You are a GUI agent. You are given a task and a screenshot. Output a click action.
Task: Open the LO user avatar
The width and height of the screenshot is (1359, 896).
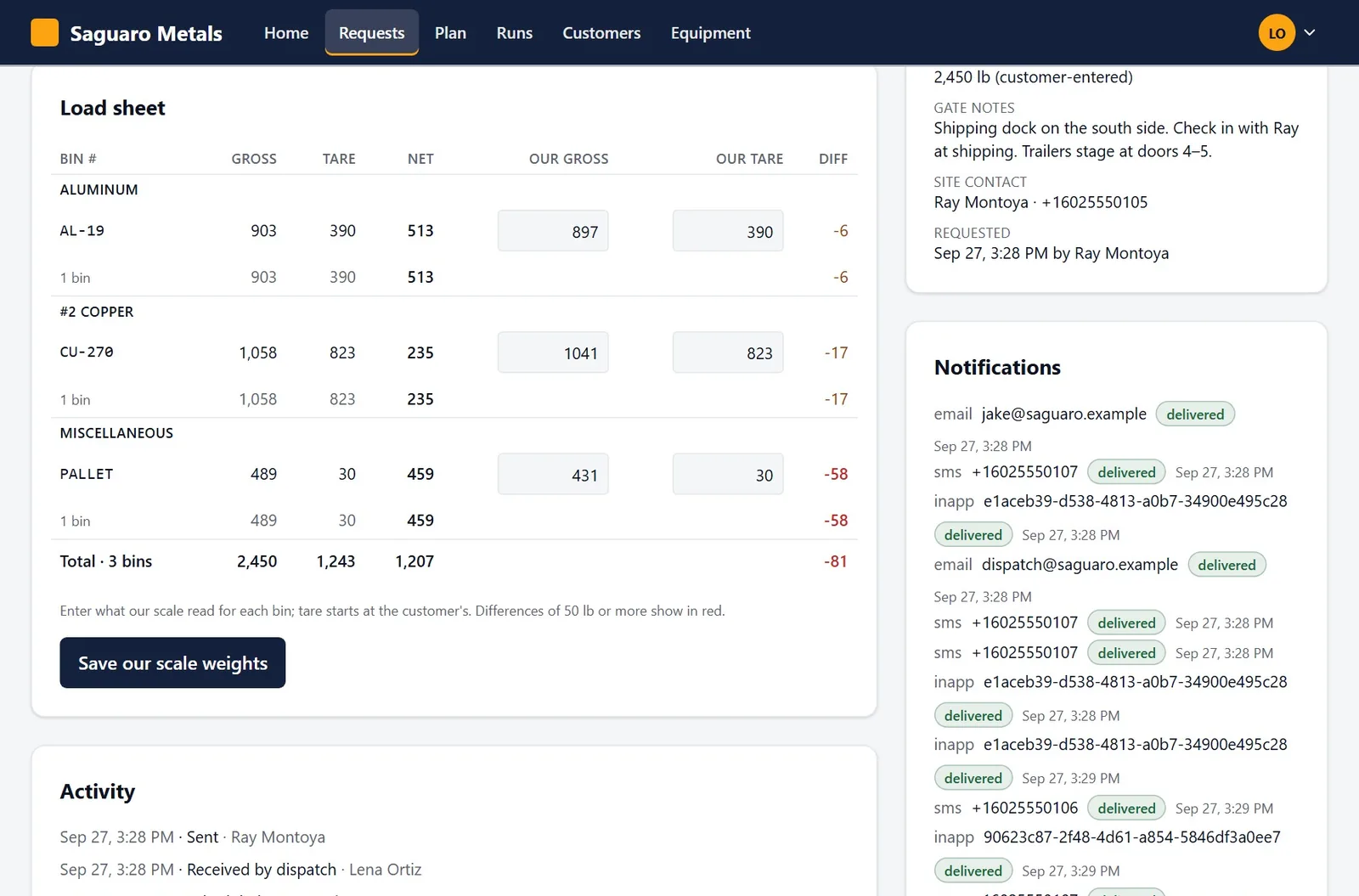click(1277, 33)
